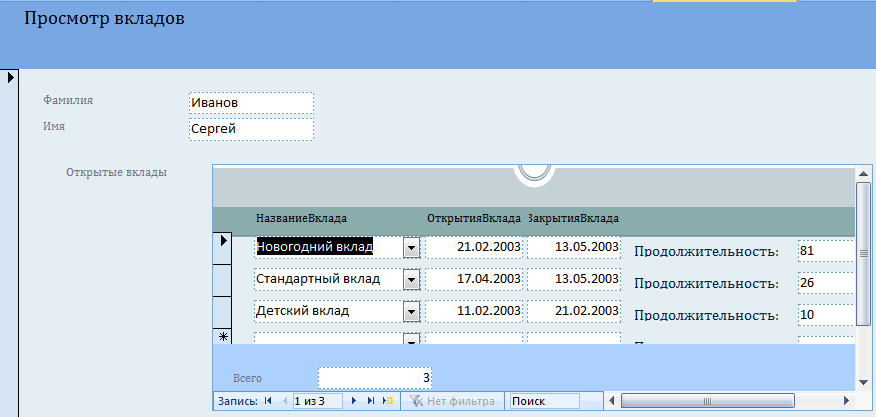The image size is (876, 417).
Task: Click closing date 13.05.2003 of Новогодний вклад
Action: click(x=574, y=247)
